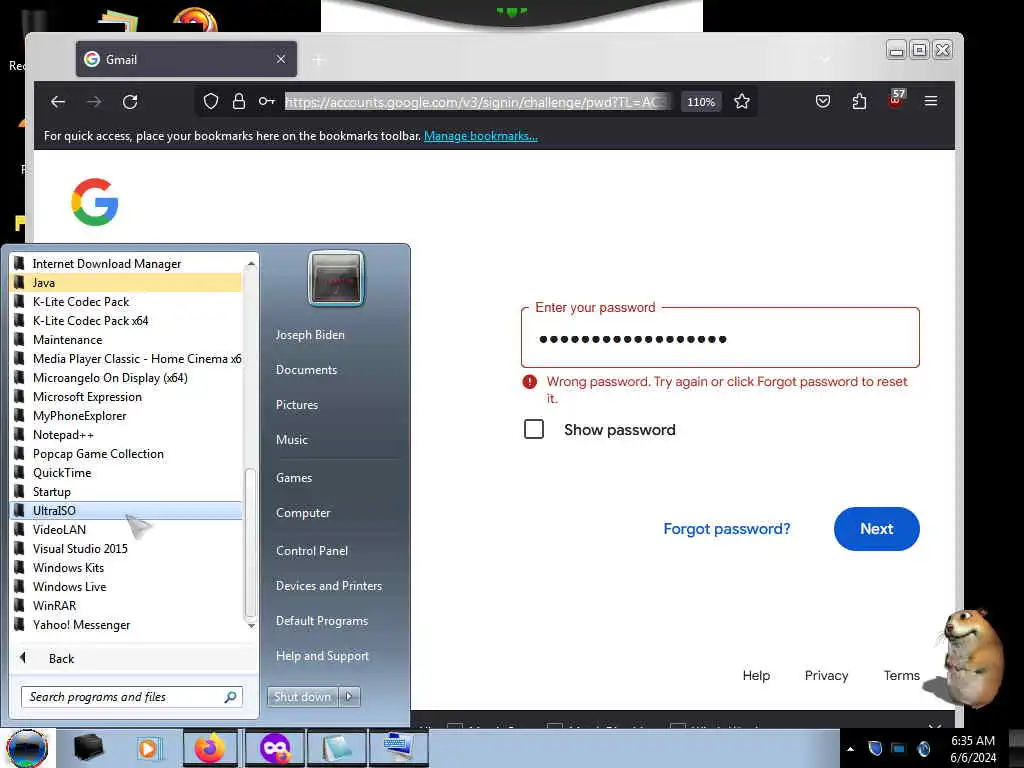The width and height of the screenshot is (1024, 768).
Task: Open the Manage bookmarks link
Action: click(481, 136)
